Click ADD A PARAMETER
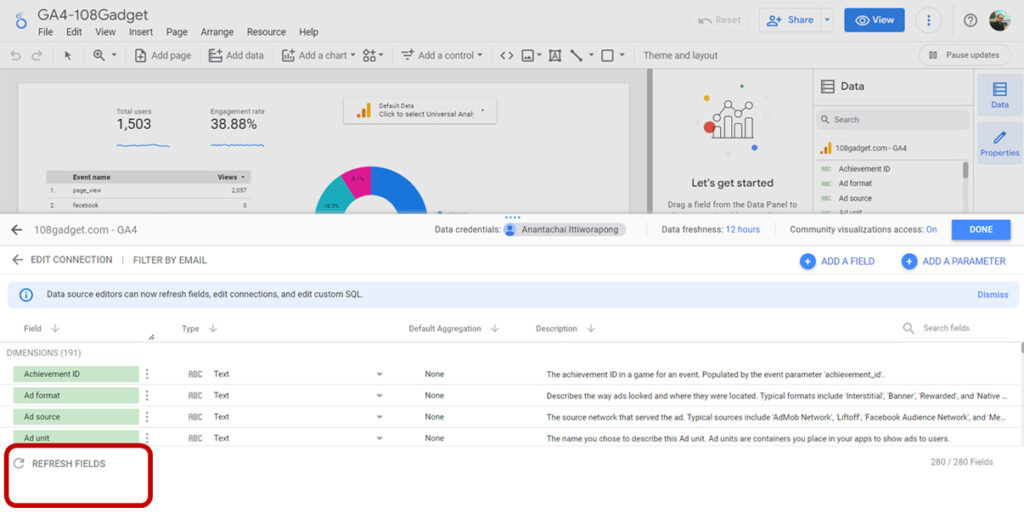The height and width of the screenshot is (530, 1024). (953, 261)
